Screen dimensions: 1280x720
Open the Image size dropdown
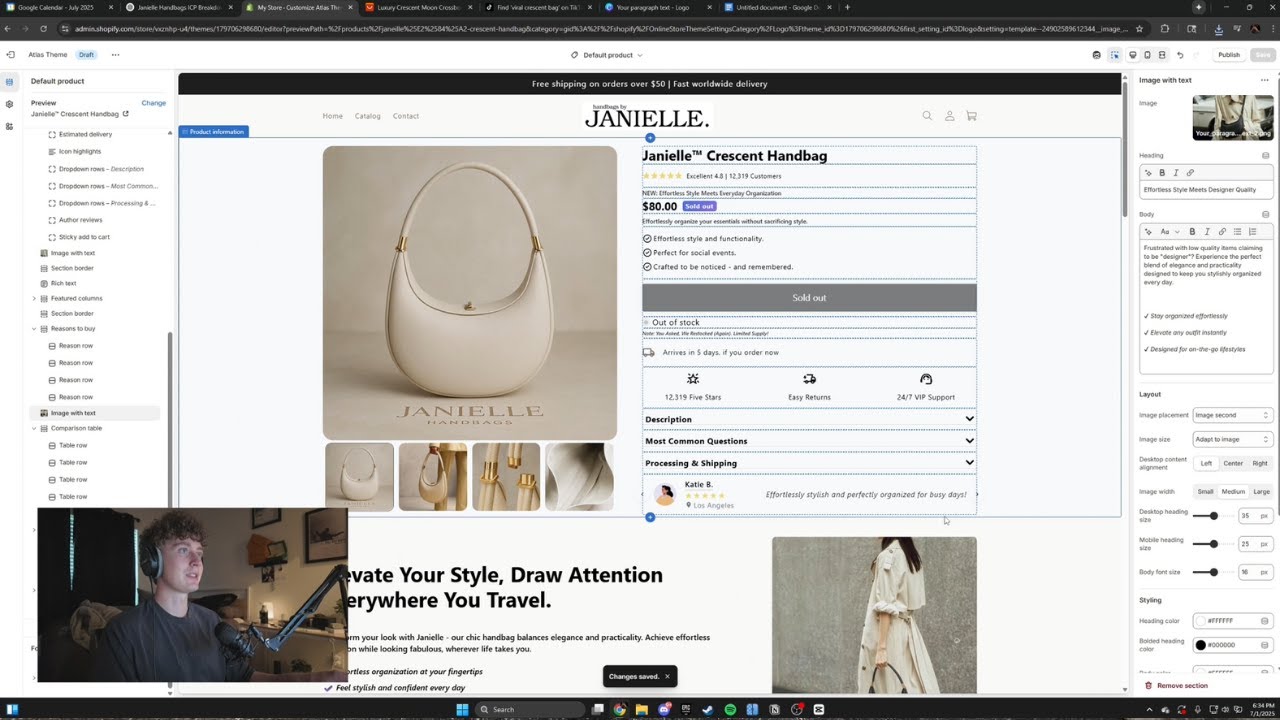coord(1232,439)
